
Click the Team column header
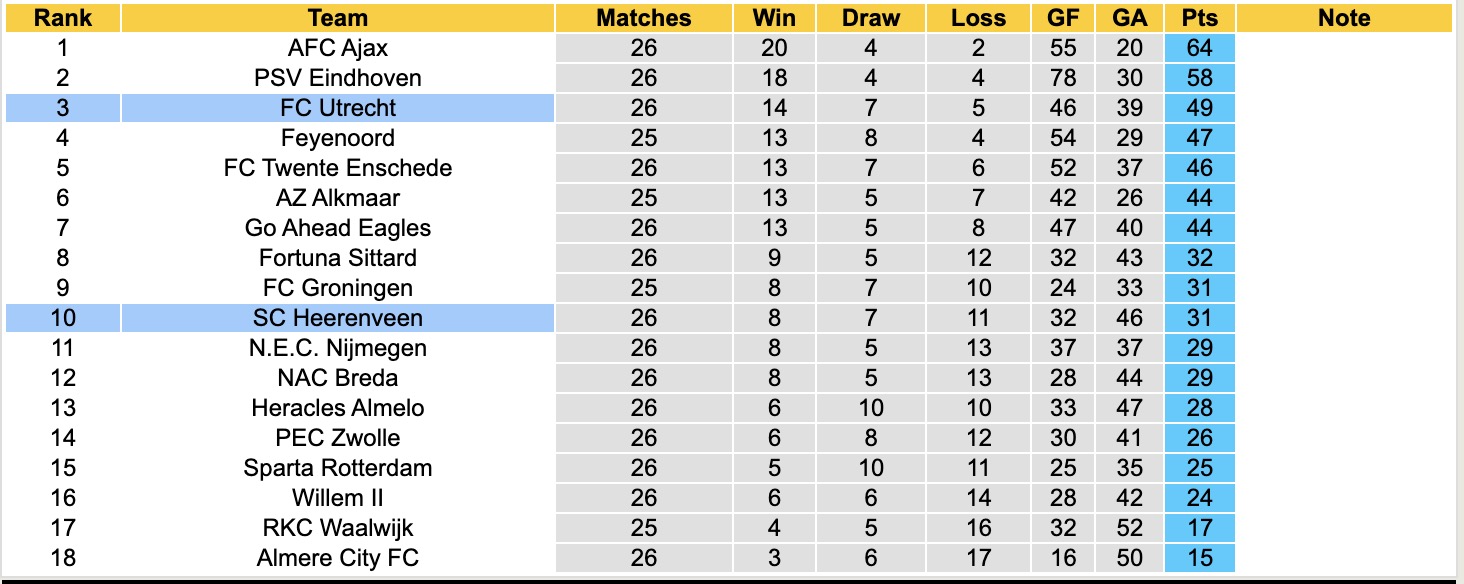[338, 18]
